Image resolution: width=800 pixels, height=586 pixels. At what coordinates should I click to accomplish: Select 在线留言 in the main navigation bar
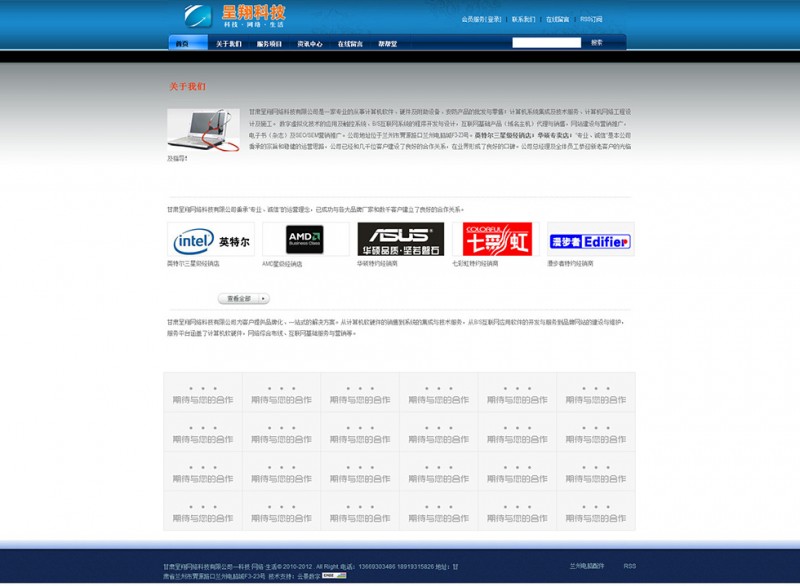pos(350,44)
